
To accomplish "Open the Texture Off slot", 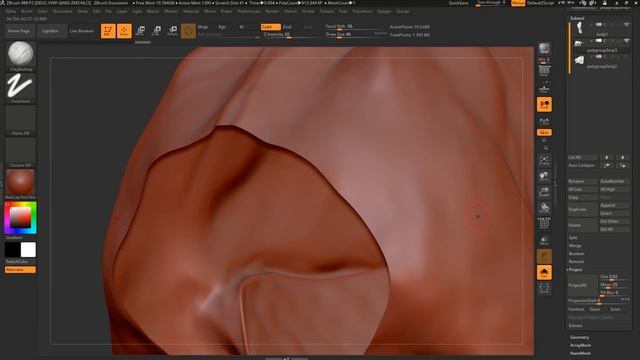I will tap(20, 152).
